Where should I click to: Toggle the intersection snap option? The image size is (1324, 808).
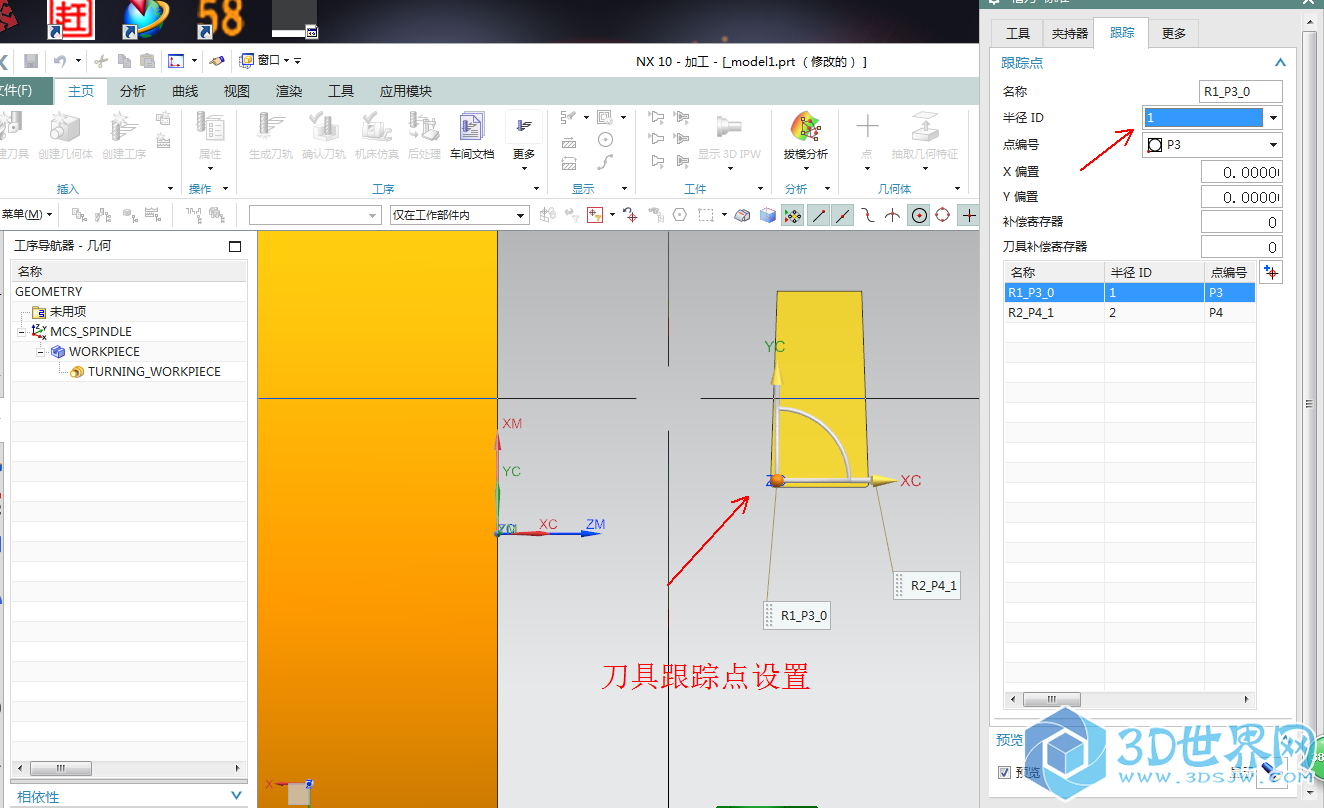(x=893, y=215)
